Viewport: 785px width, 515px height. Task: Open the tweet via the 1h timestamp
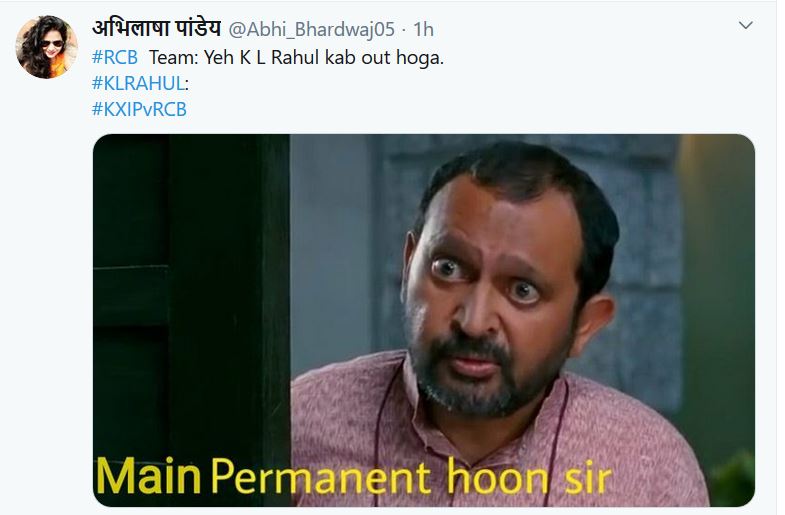point(423,30)
